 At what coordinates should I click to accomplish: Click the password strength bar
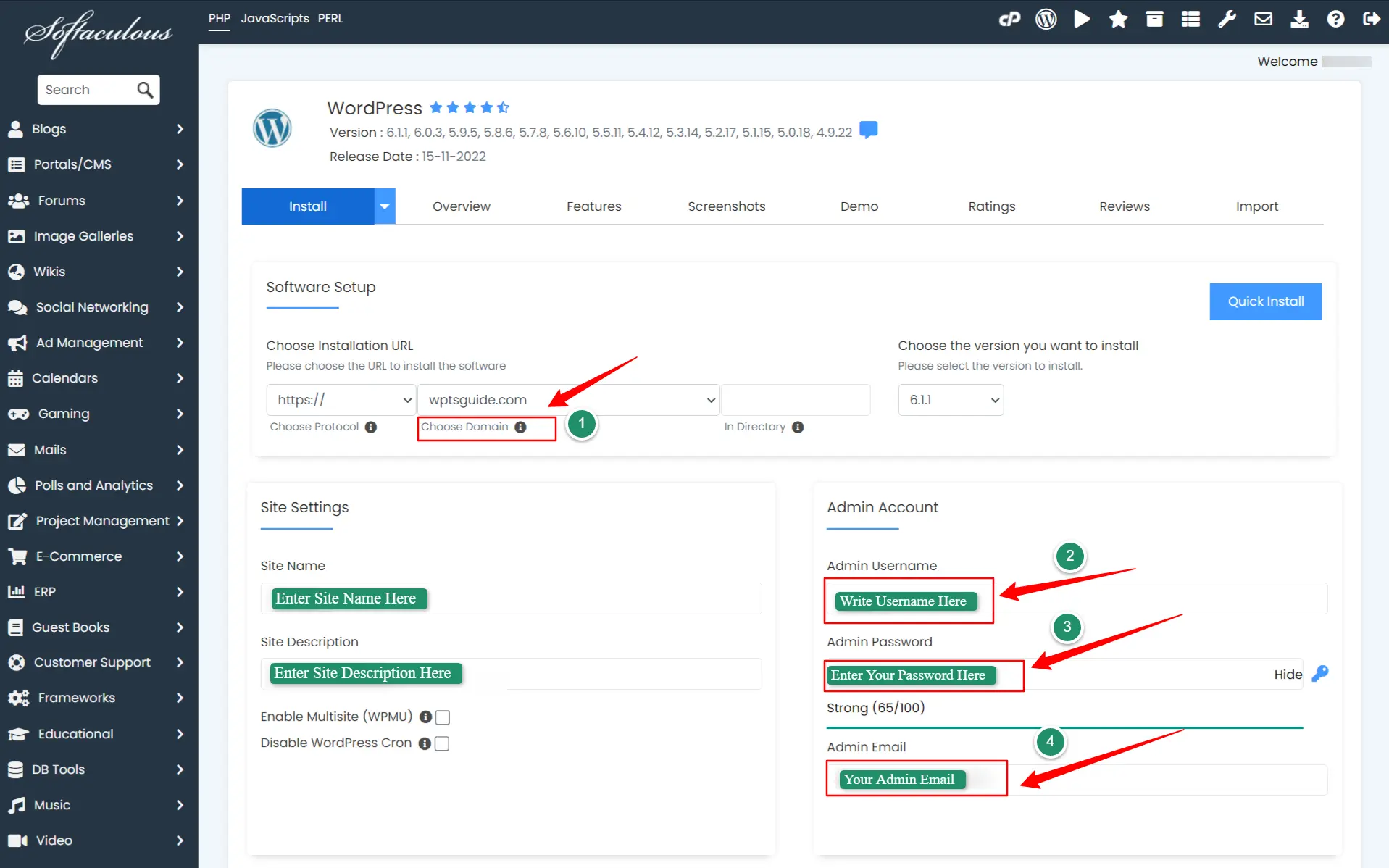tap(1064, 727)
